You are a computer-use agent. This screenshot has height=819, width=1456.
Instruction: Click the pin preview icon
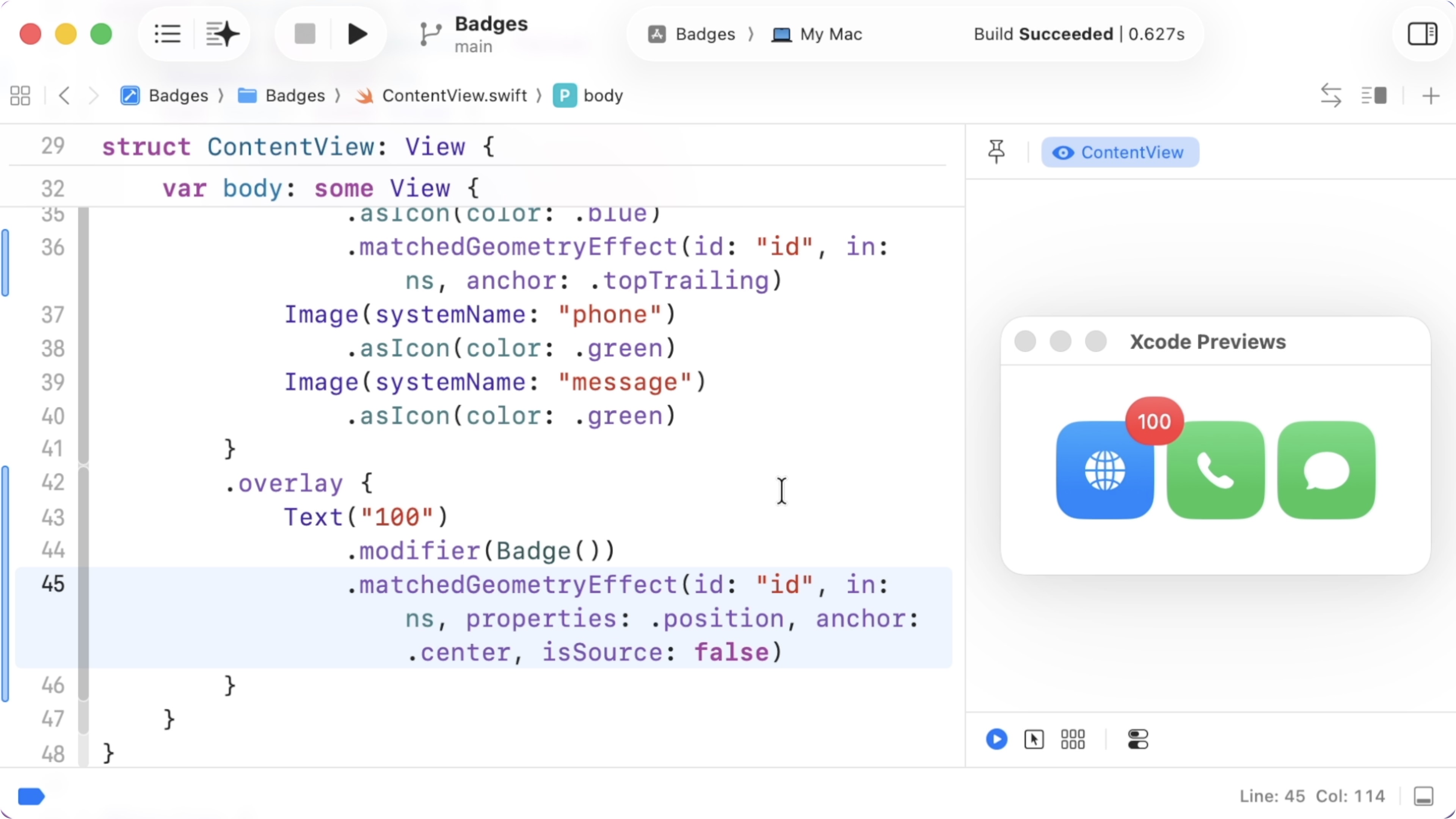pos(996,152)
